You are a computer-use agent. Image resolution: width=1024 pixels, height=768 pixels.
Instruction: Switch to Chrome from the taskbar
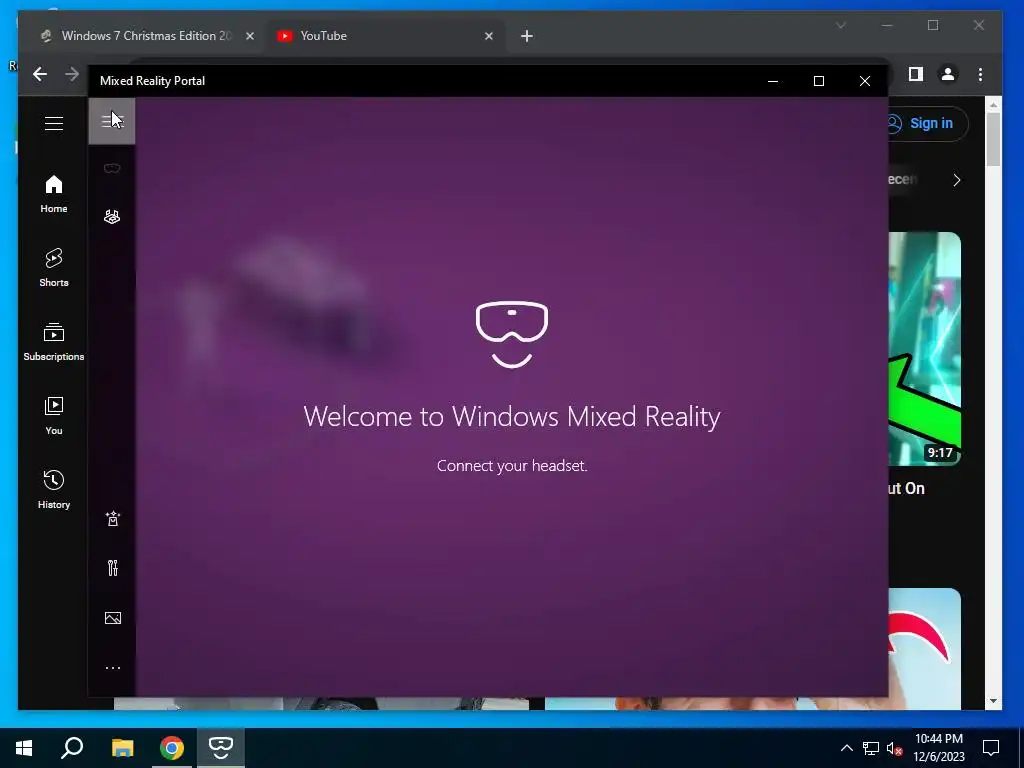(172, 748)
